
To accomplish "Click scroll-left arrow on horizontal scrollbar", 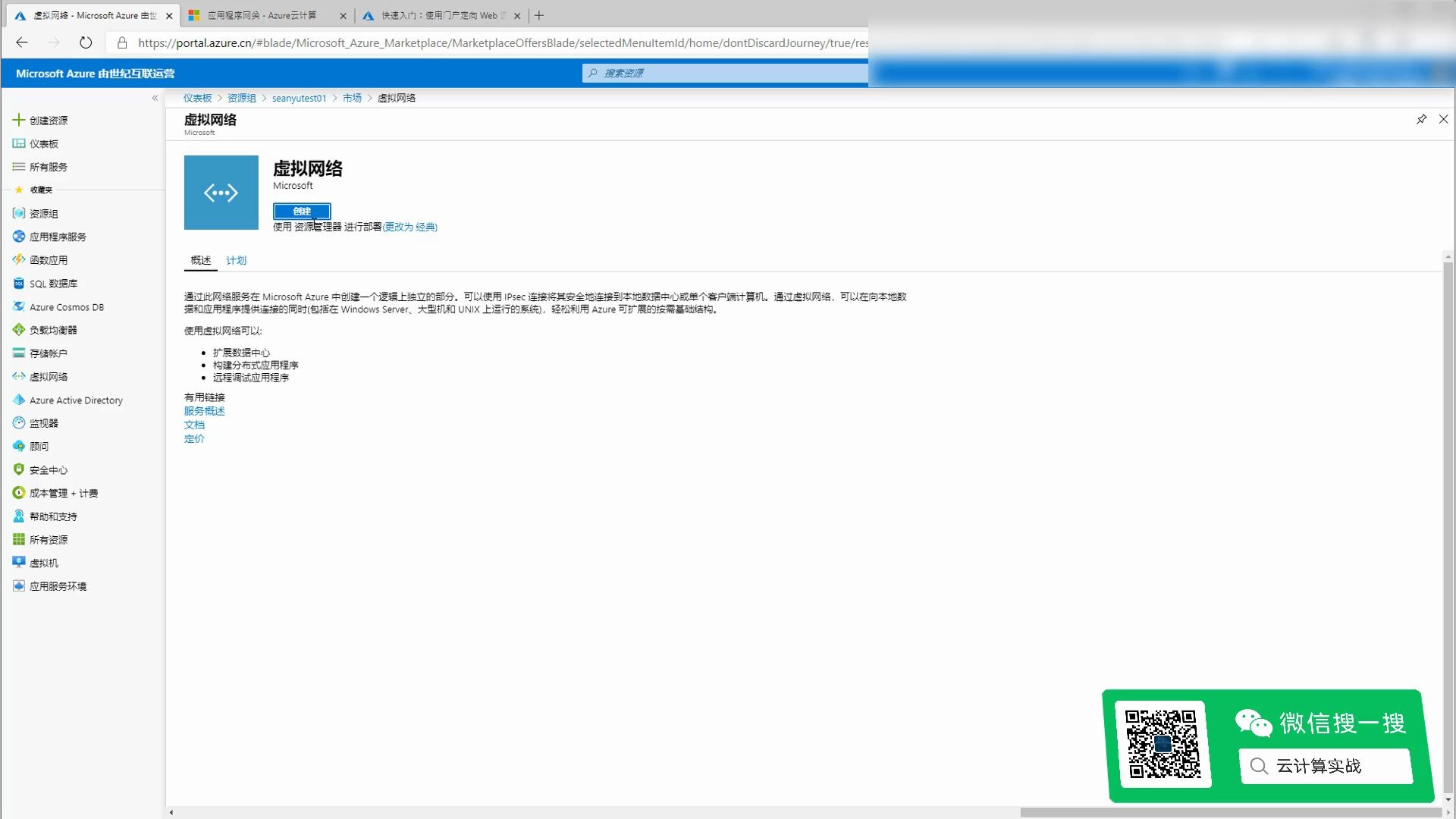I will 171,812.
